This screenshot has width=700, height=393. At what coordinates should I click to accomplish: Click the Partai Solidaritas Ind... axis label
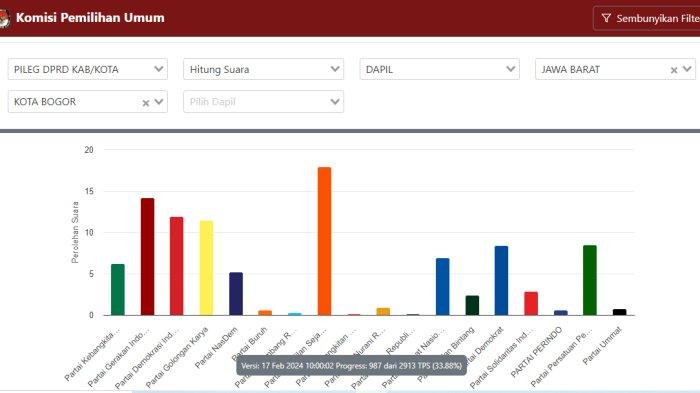coord(501,357)
